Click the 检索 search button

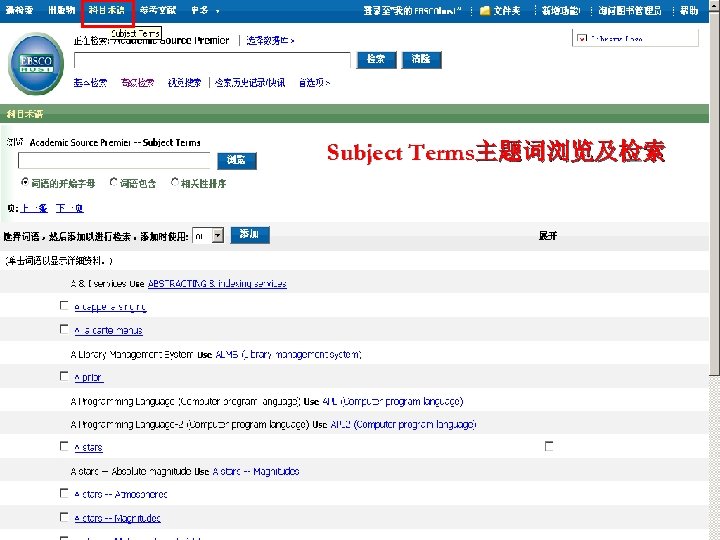click(x=377, y=60)
